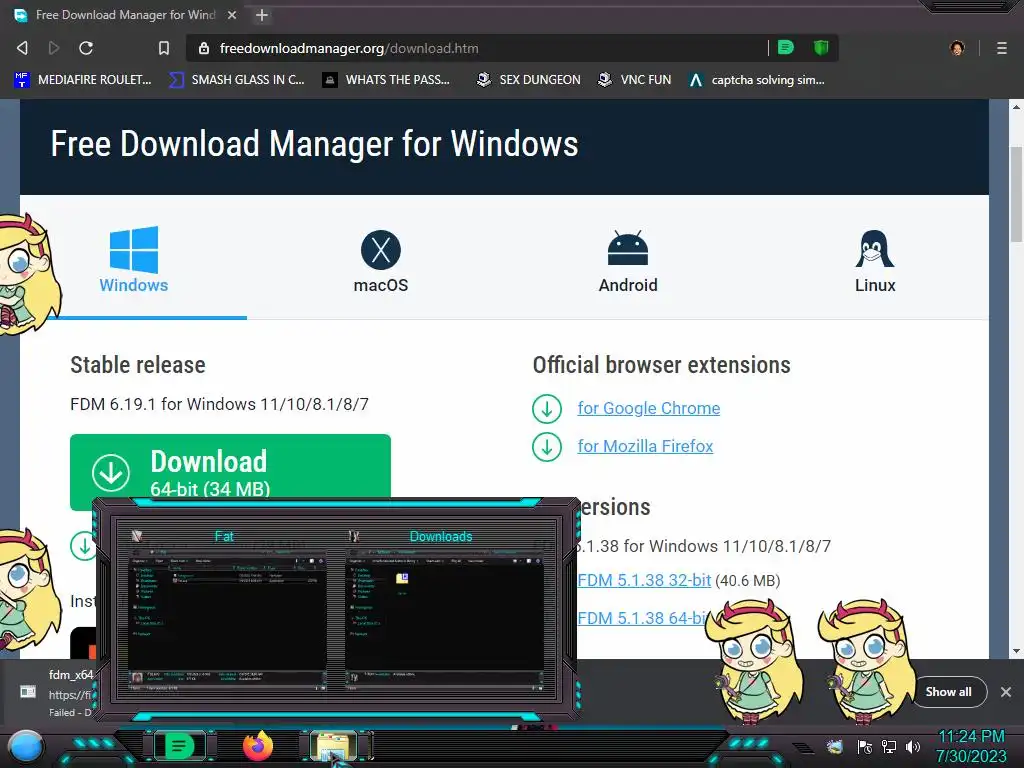1024x768 pixels.
Task: Open the Start orb on the taskbar
Action: point(26,747)
